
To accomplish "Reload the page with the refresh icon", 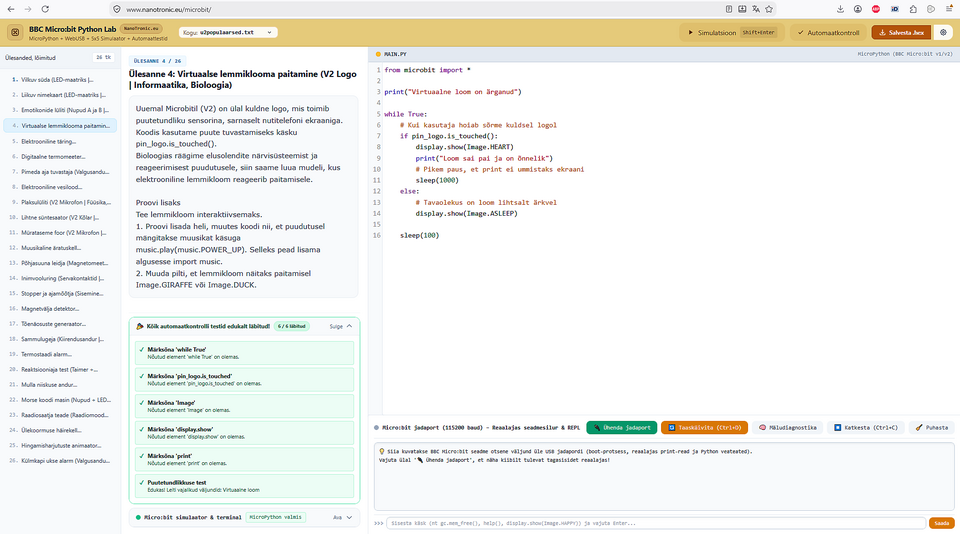I will [45, 9].
